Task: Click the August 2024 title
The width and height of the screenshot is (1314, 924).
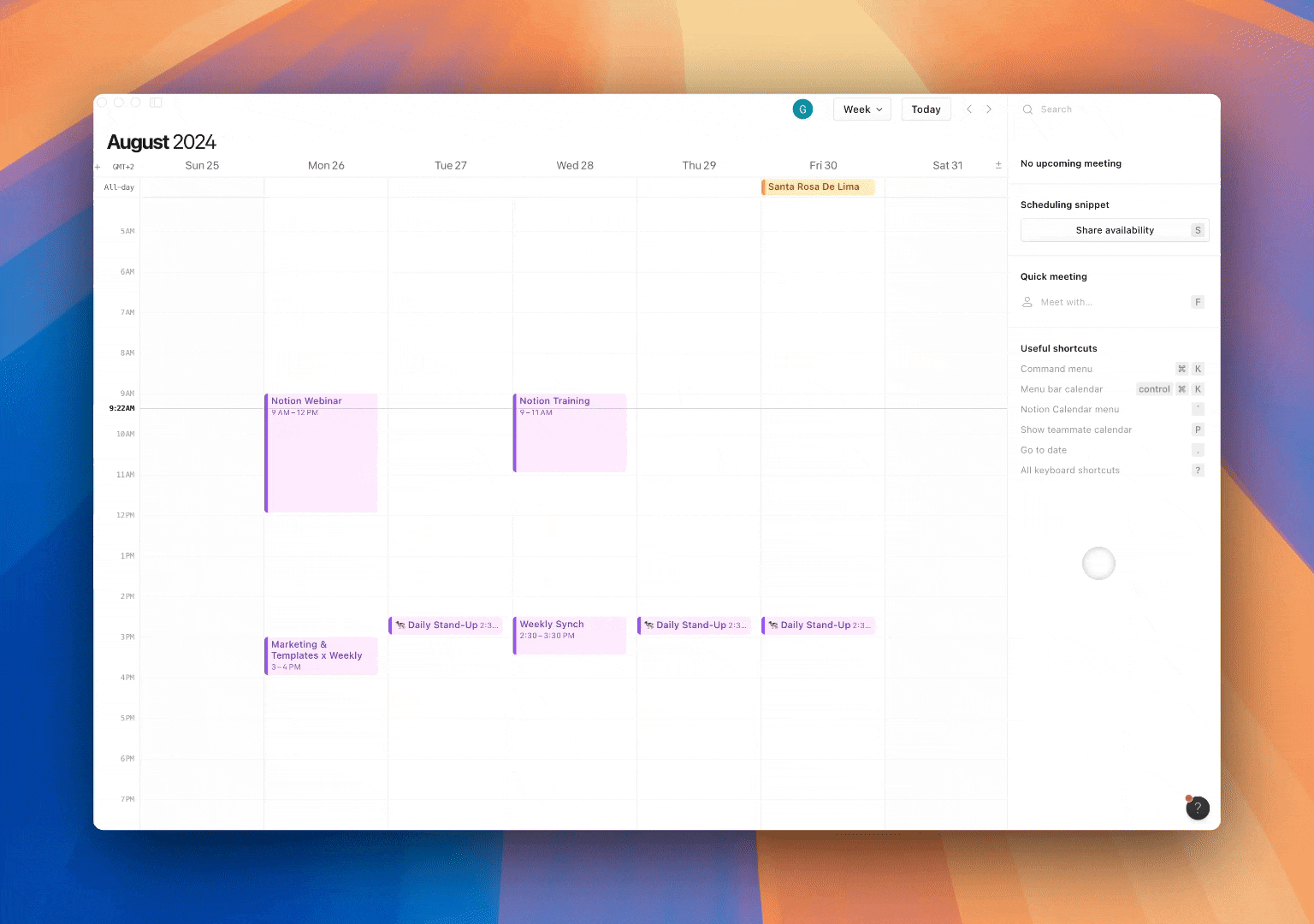Action: point(162,142)
